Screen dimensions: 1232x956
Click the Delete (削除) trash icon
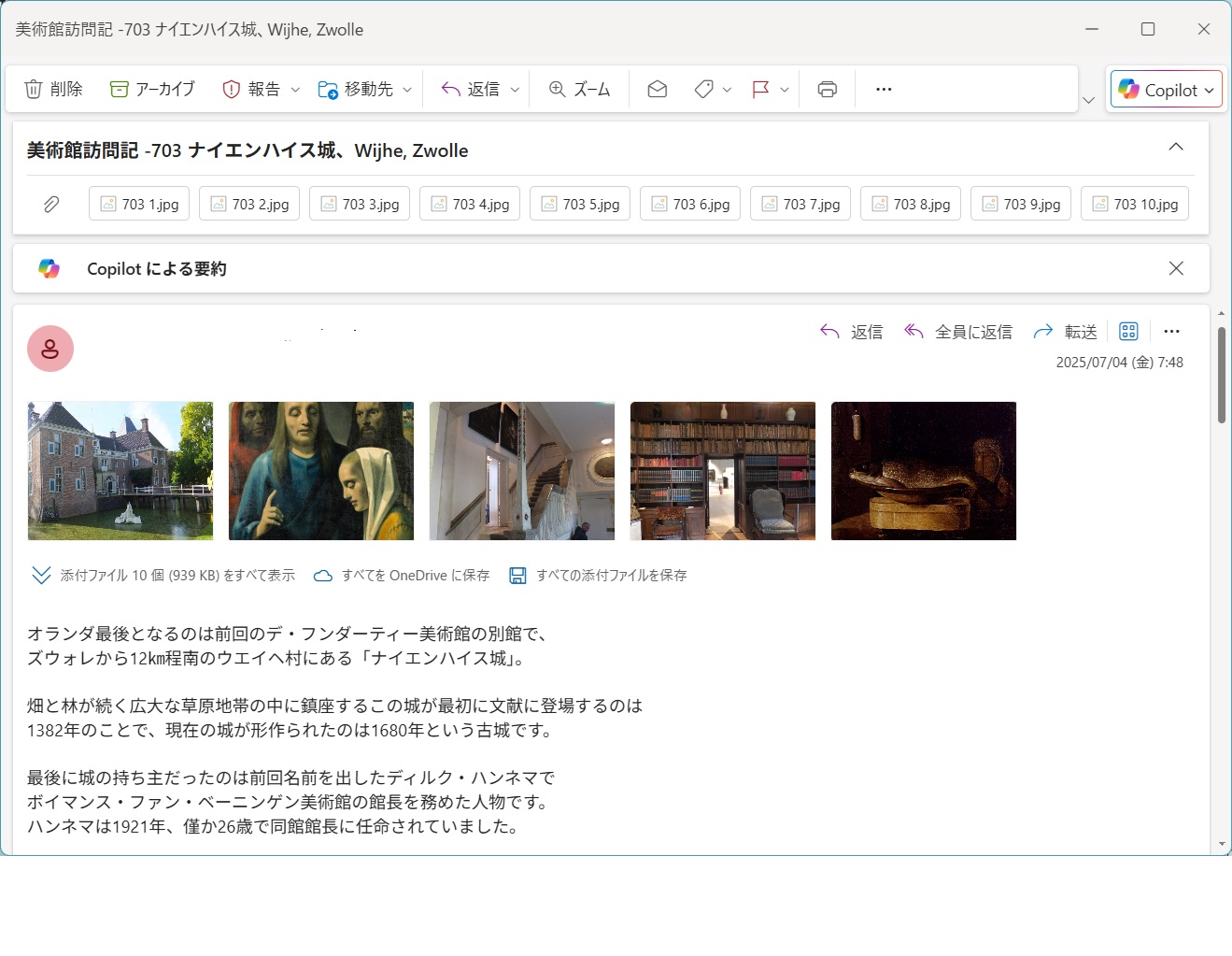[34, 89]
